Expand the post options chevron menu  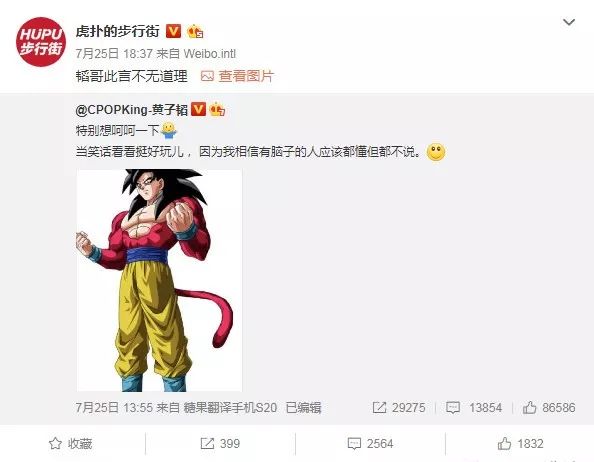click(x=569, y=22)
